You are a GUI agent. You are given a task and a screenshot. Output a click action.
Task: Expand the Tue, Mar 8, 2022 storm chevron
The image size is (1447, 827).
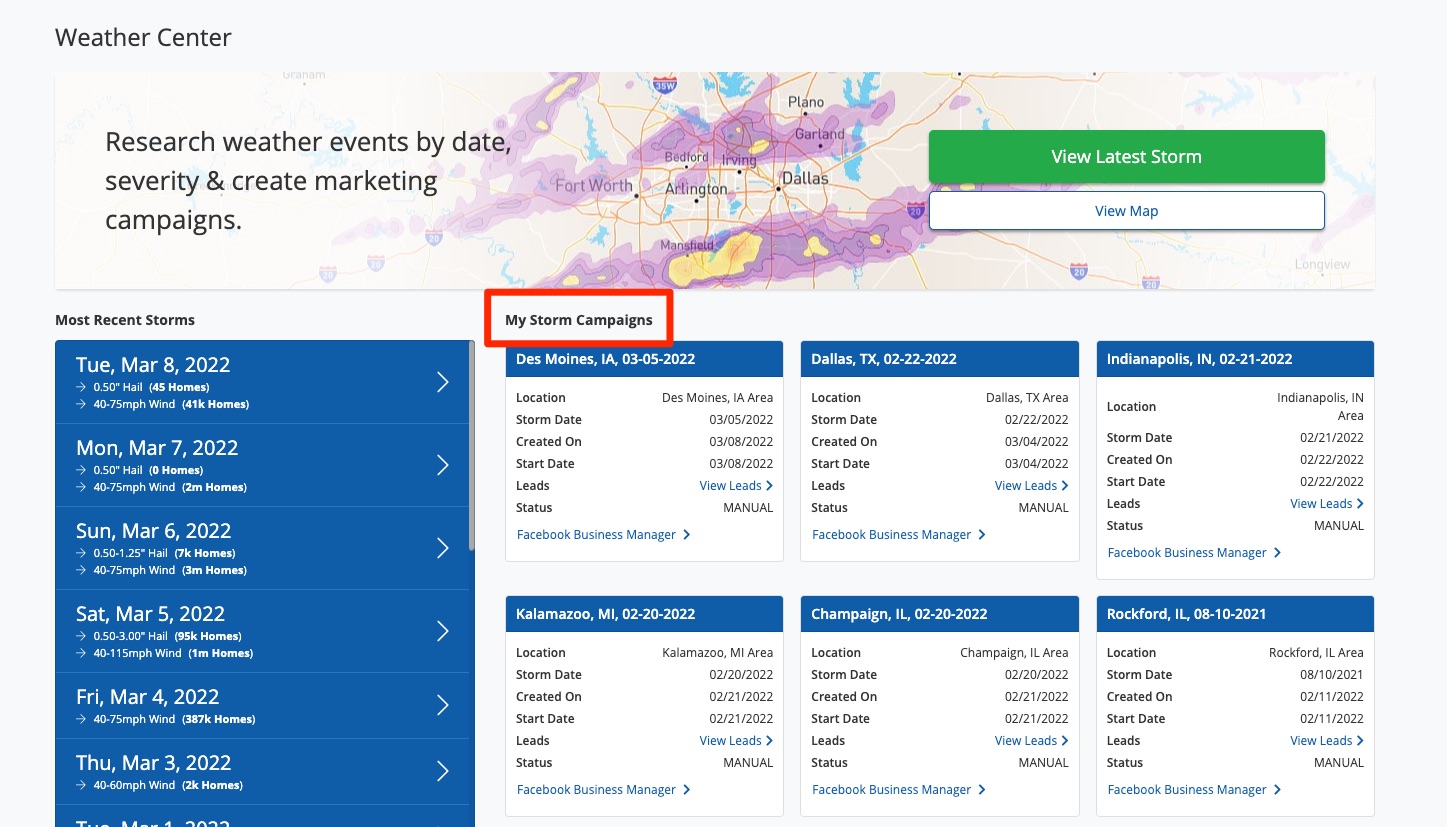(x=443, y=382)
